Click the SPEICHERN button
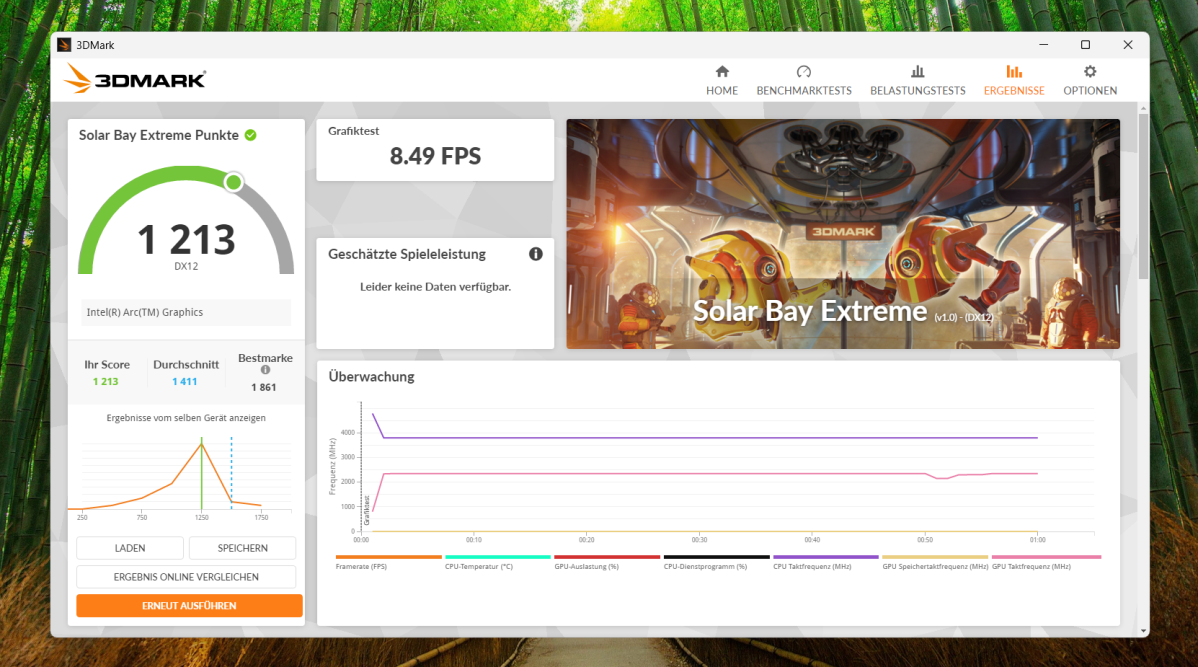Image resolution: width=1198 pixels, height=667 pixels. [x=242, y=548]
